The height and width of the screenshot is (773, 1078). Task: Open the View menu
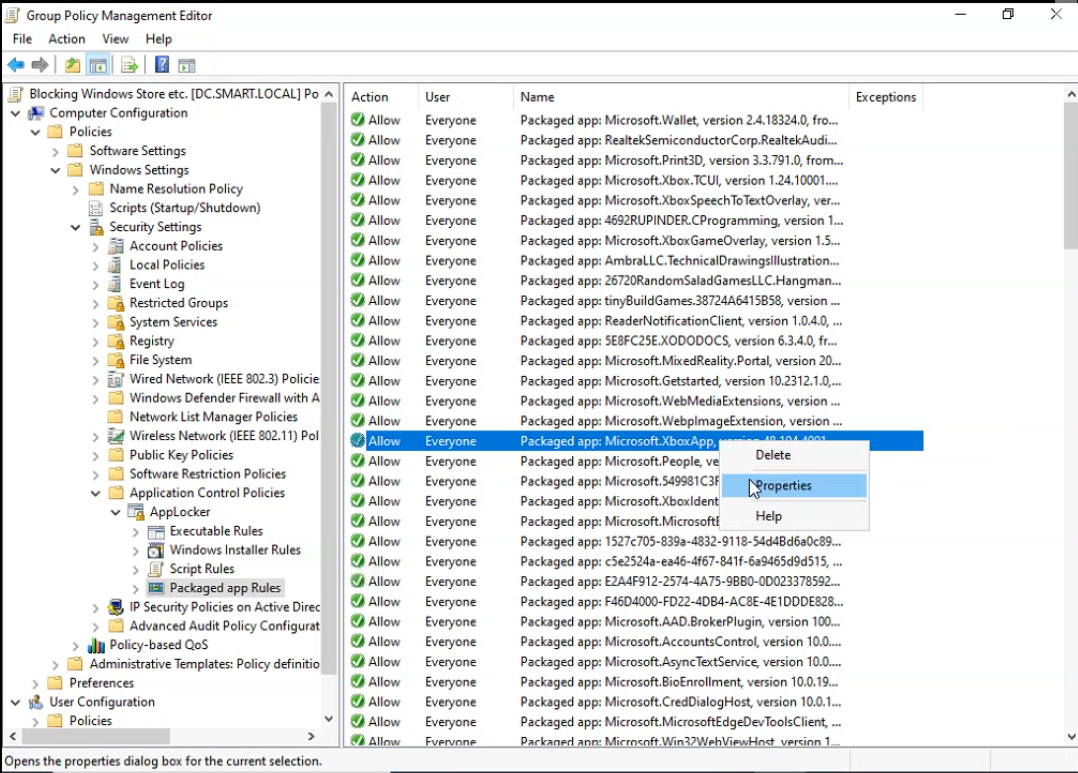[x=116, y=39]
